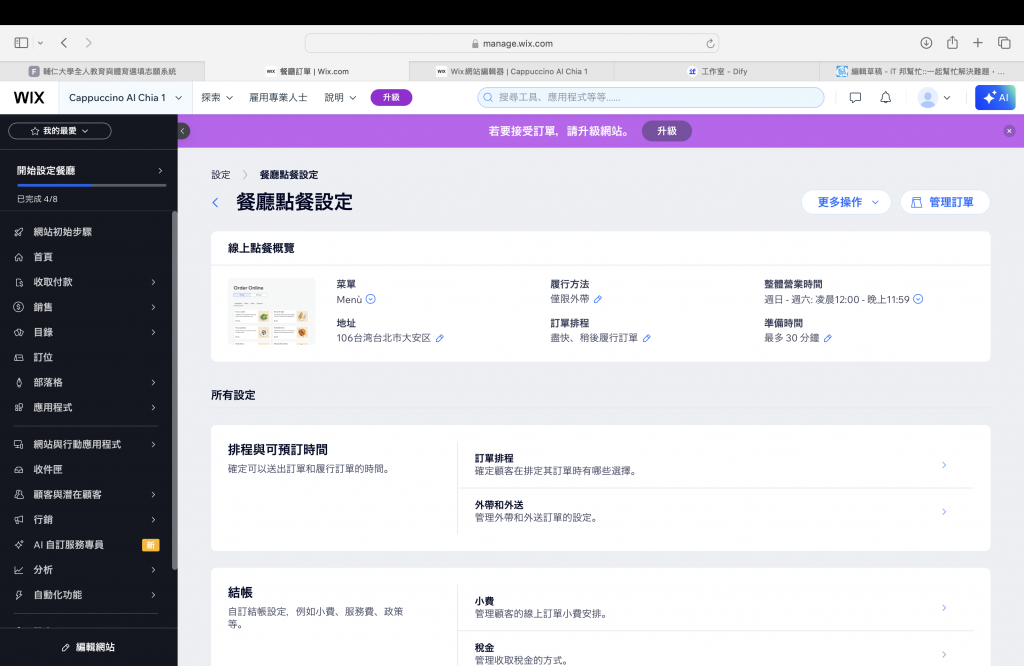This screenshot has height=666, width=1024.
Task: Click Safari's forward arrow
Action: [x=88, y=43]
